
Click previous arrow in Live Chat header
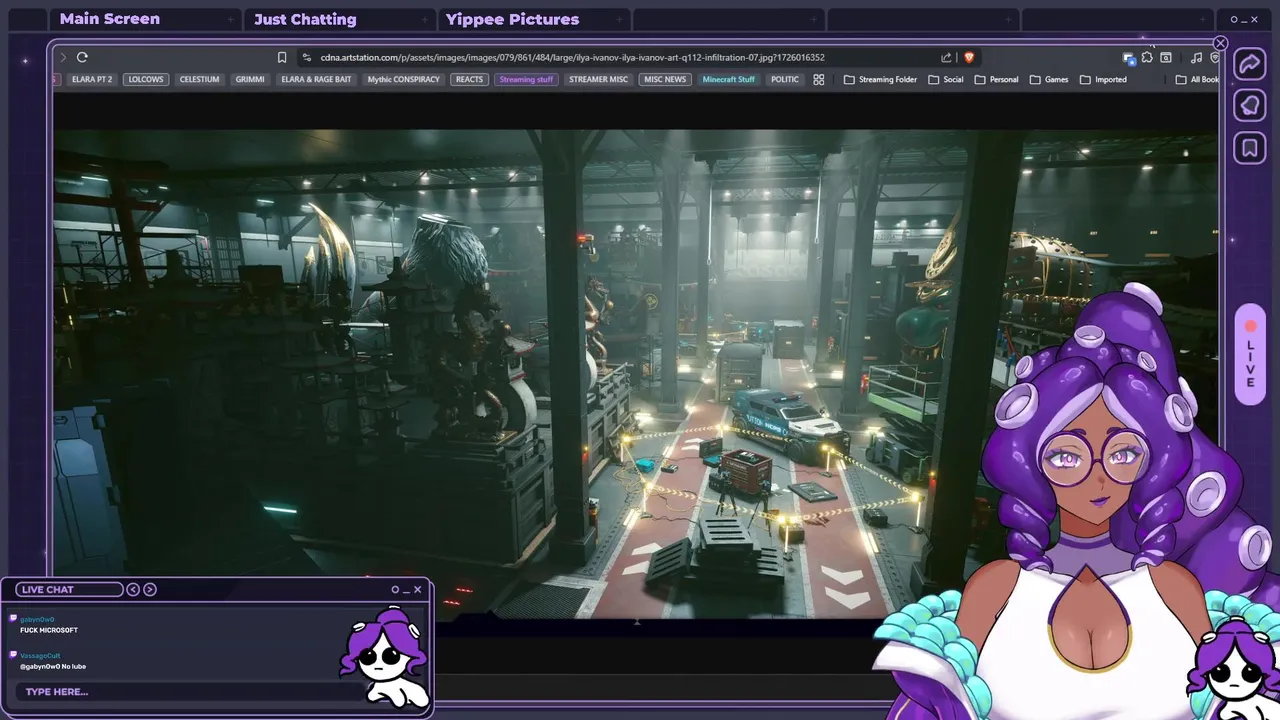pyautogui.click(x=133, y=589)
